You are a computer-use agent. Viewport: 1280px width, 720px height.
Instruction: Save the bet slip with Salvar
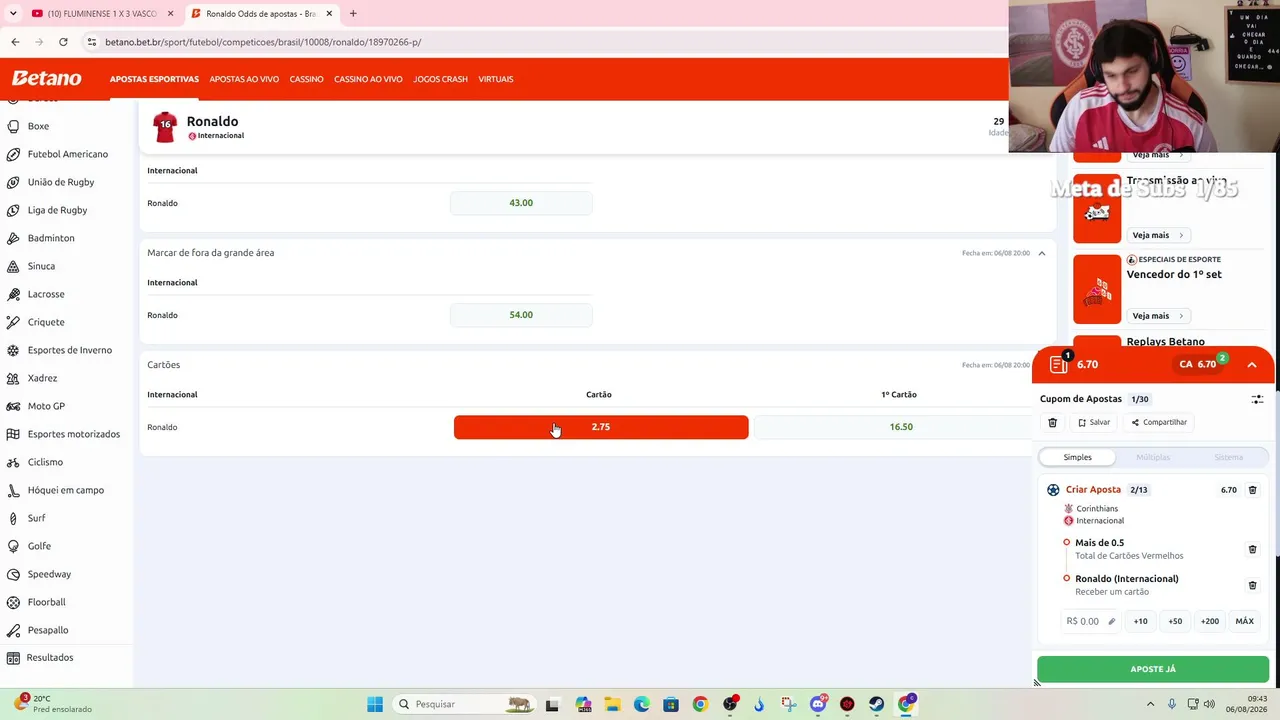point(1094,422)
